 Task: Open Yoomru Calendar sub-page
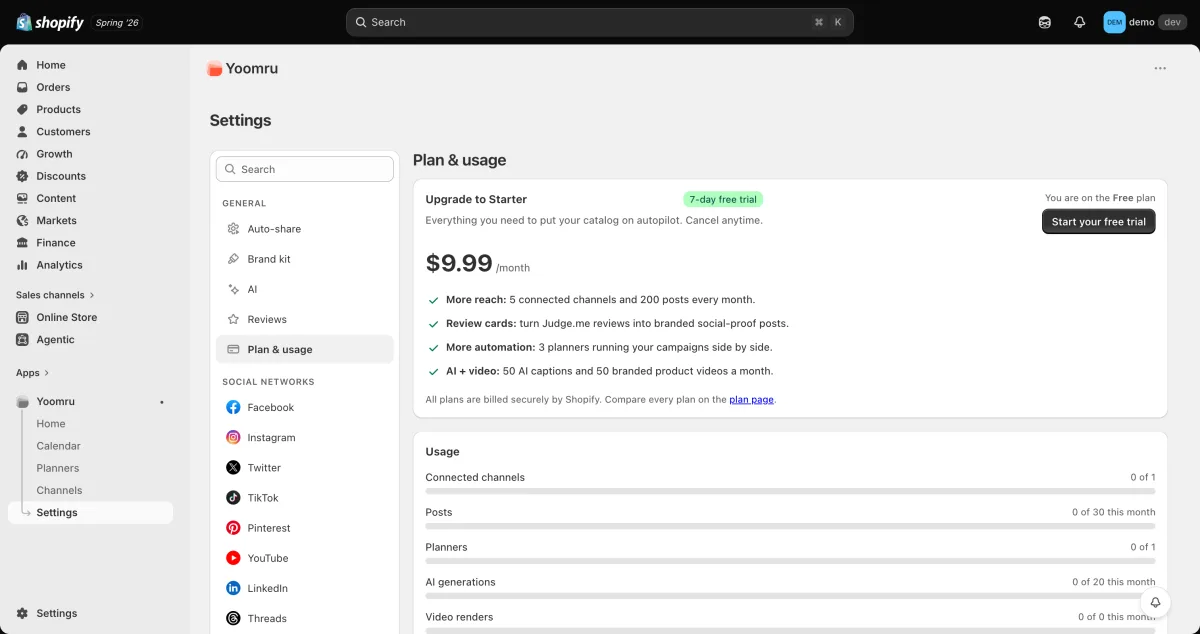click(58, 446)
